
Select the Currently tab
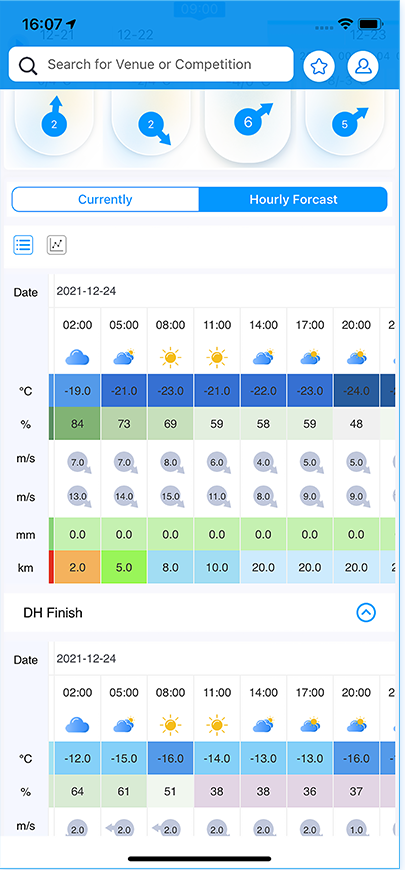coord(105,200)
